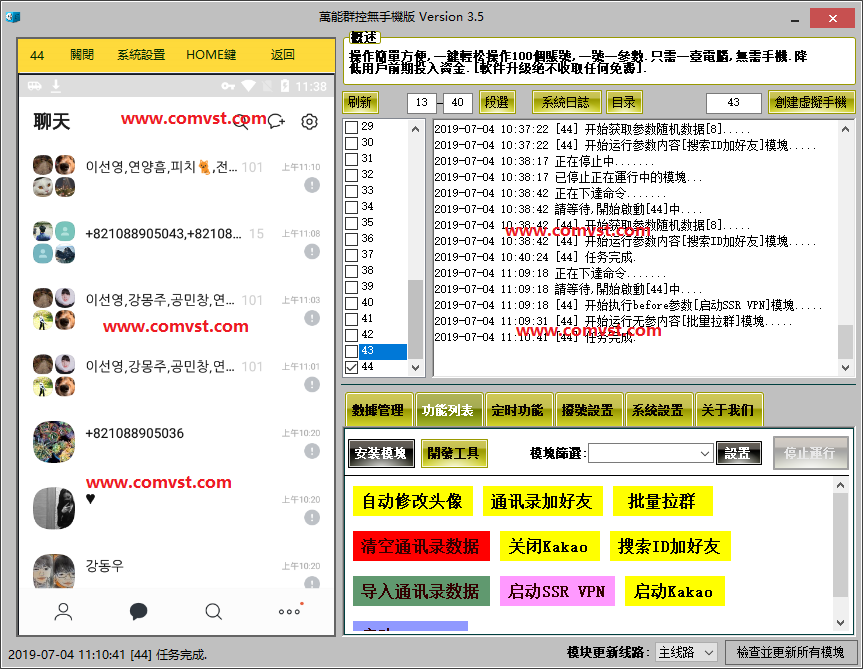Open group avatar of 101-member chat at 11:10
The image size is (863, 669).
point(54,176)
